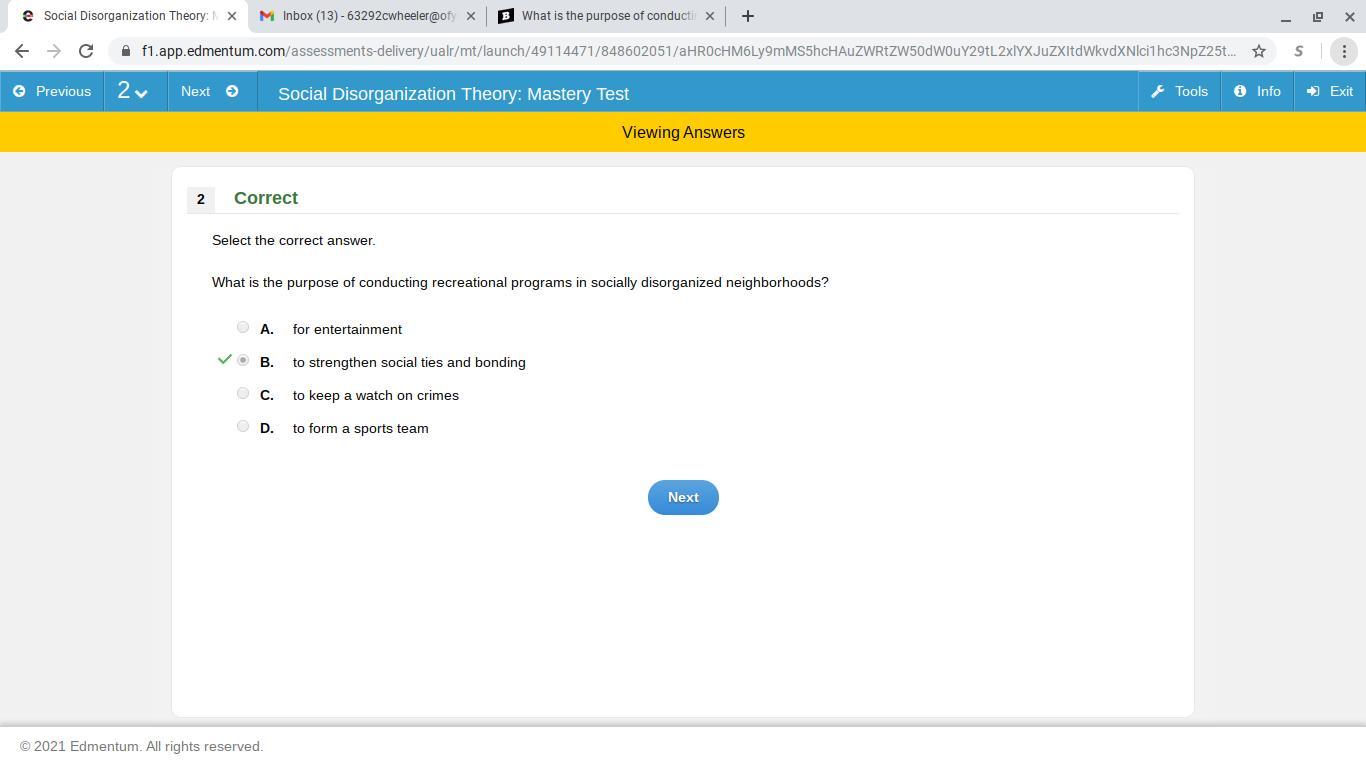Click the question text about recreational programs
This screenshot has width=1366, height=768.
coord(520,282)
